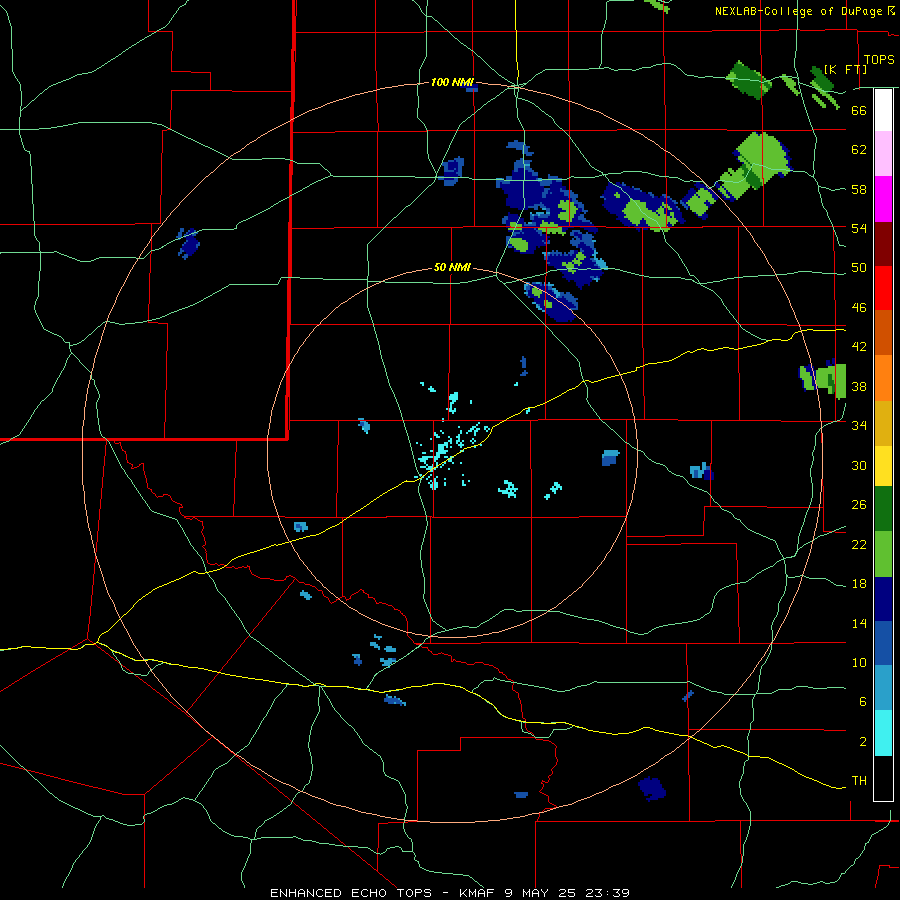The image size is (900, 900).
Task: Click the 2 legend value
Action: coord(863,742)
